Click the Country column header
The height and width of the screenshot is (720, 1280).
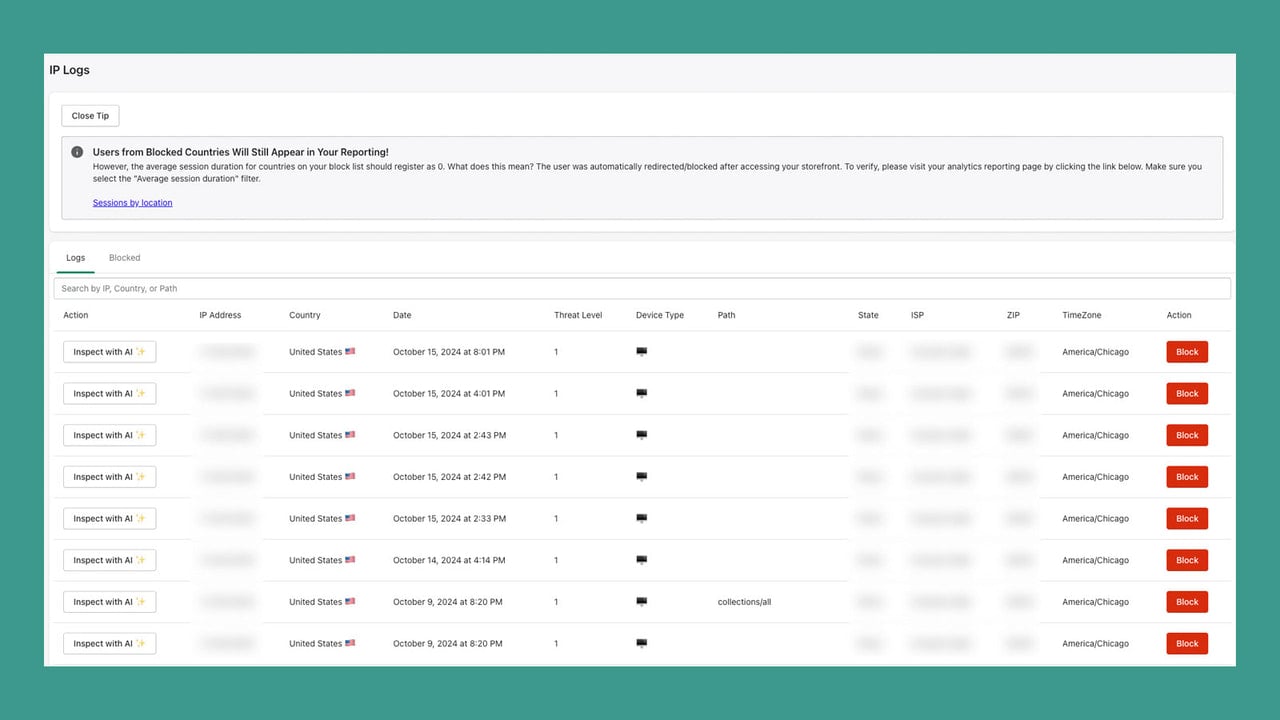tap(305, 315)
